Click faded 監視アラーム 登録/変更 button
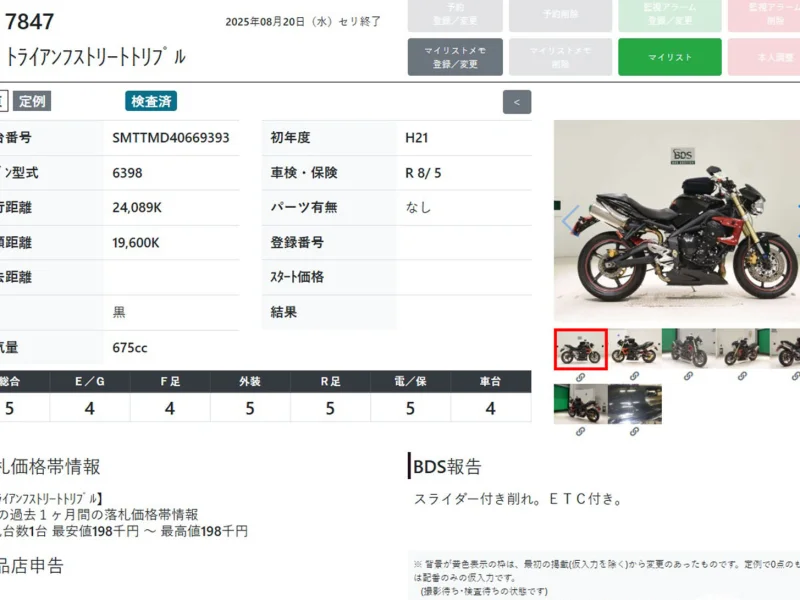 point(670,14)
